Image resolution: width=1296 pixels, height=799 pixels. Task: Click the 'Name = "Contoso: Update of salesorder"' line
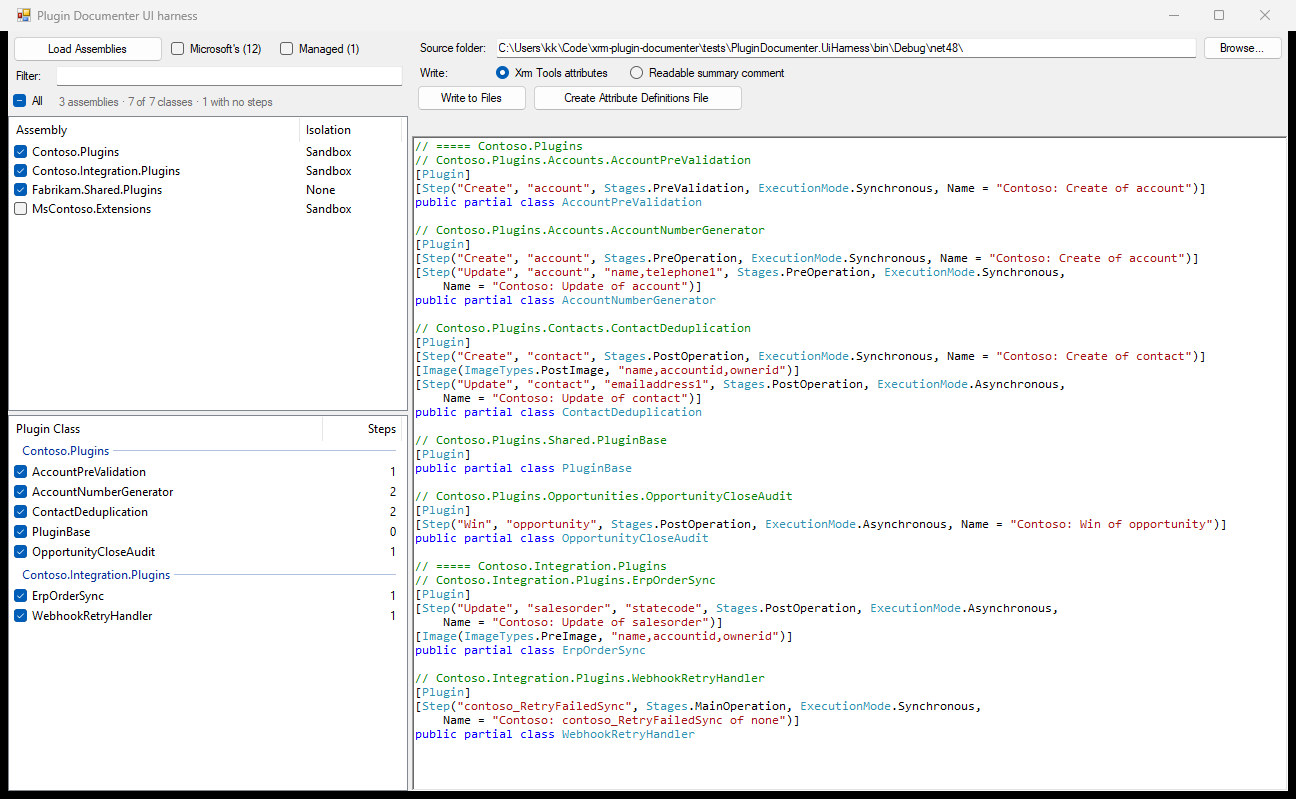(x=583, y=622)
